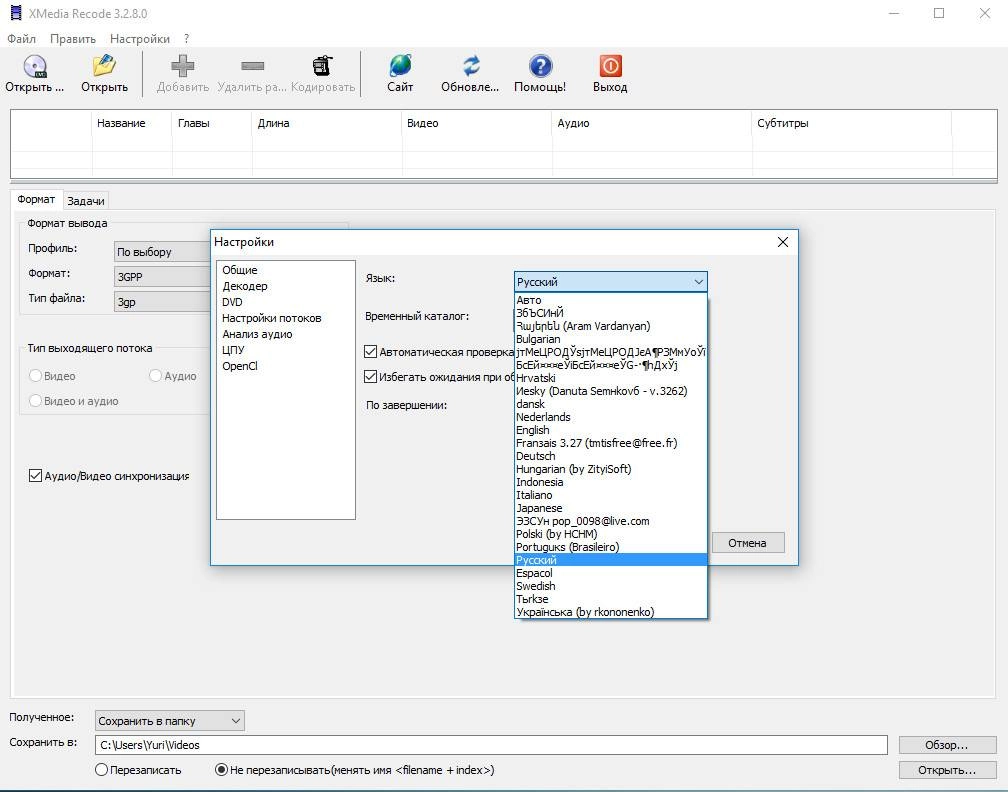
Task: Click the Открыть... button at bottom
Action: coord(946,770)
